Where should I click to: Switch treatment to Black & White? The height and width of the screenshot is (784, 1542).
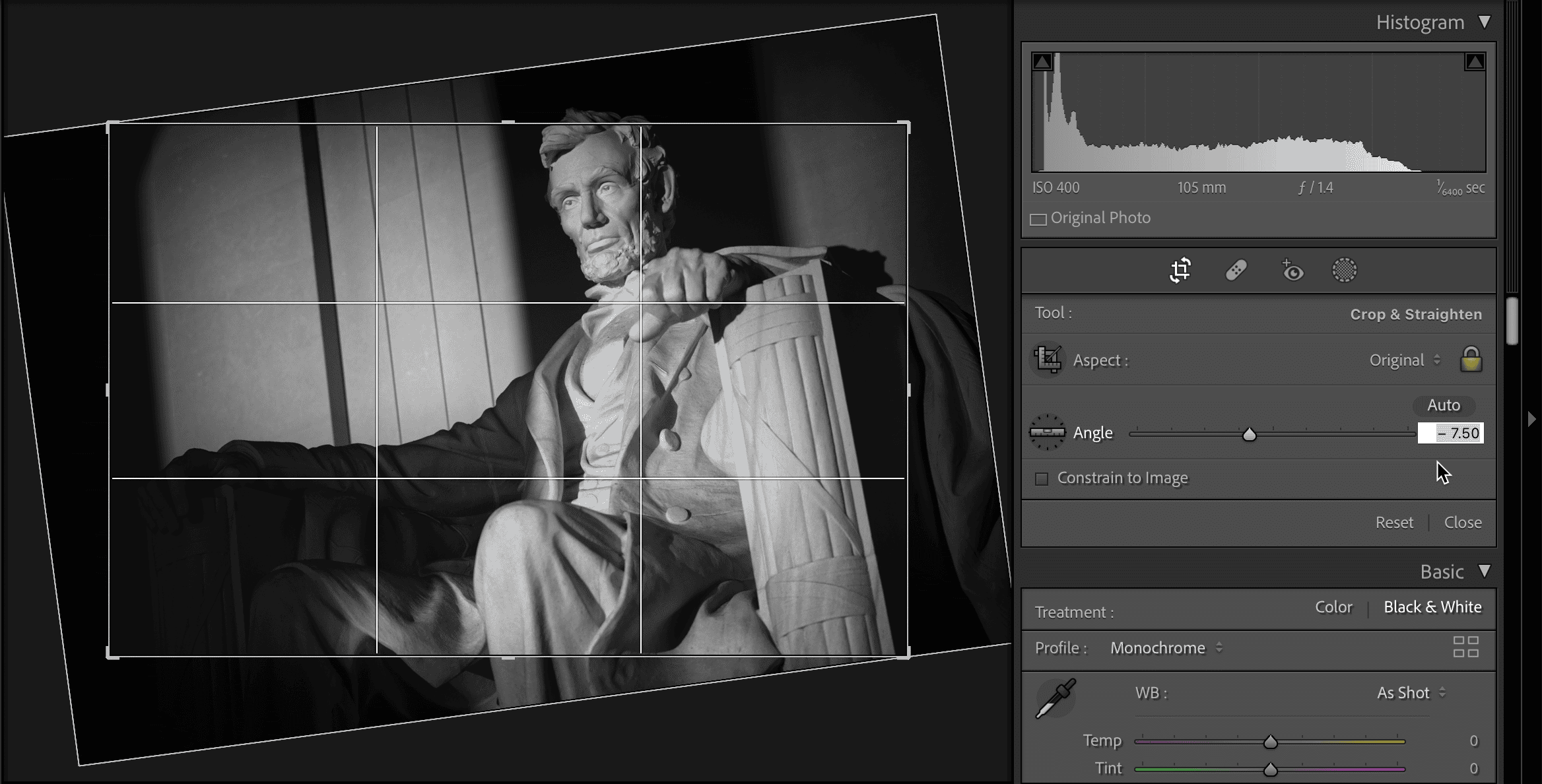click(x=1432, y=607)
